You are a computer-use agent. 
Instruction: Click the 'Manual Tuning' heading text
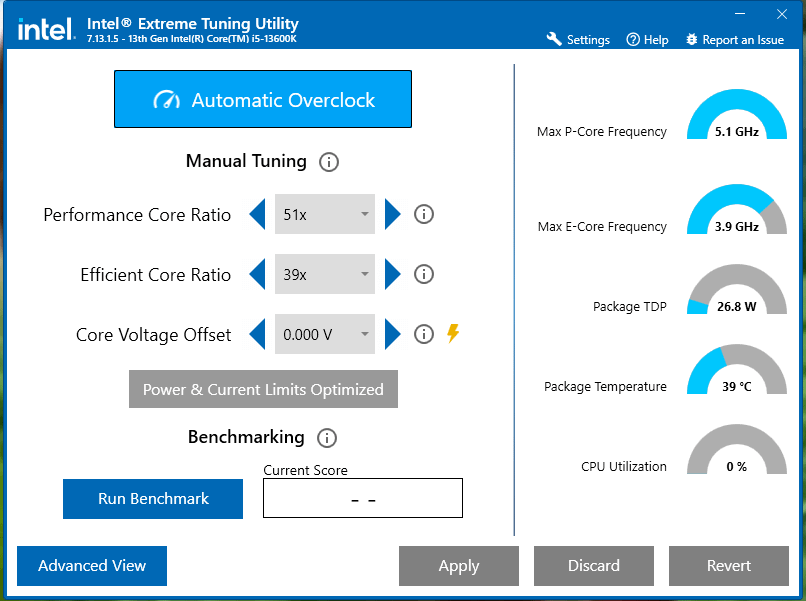[x=246, y=161]
